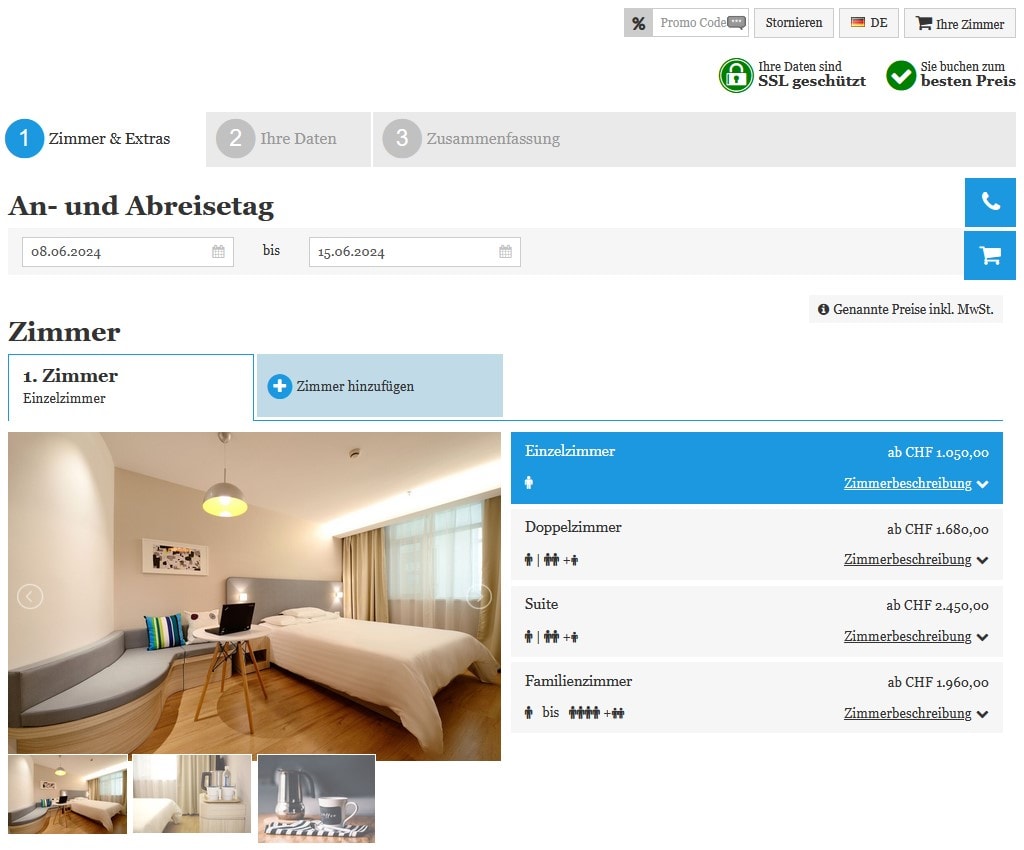Go to step 2 Ihre Daten
Viewport: 1024px width, 850px height.
coord(288,139)
